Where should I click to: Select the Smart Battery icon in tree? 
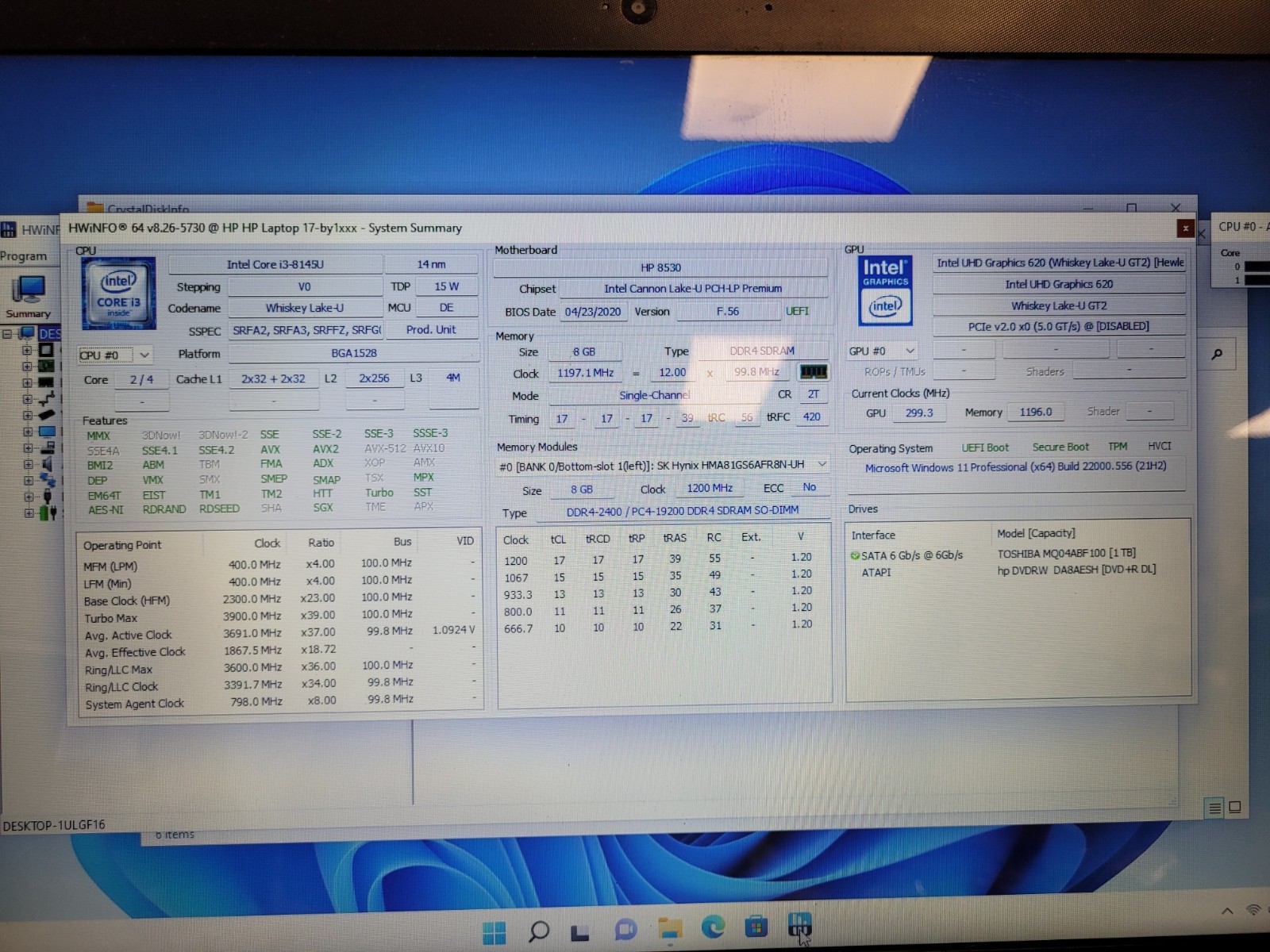pyautogui.click(x=48, y=512)
